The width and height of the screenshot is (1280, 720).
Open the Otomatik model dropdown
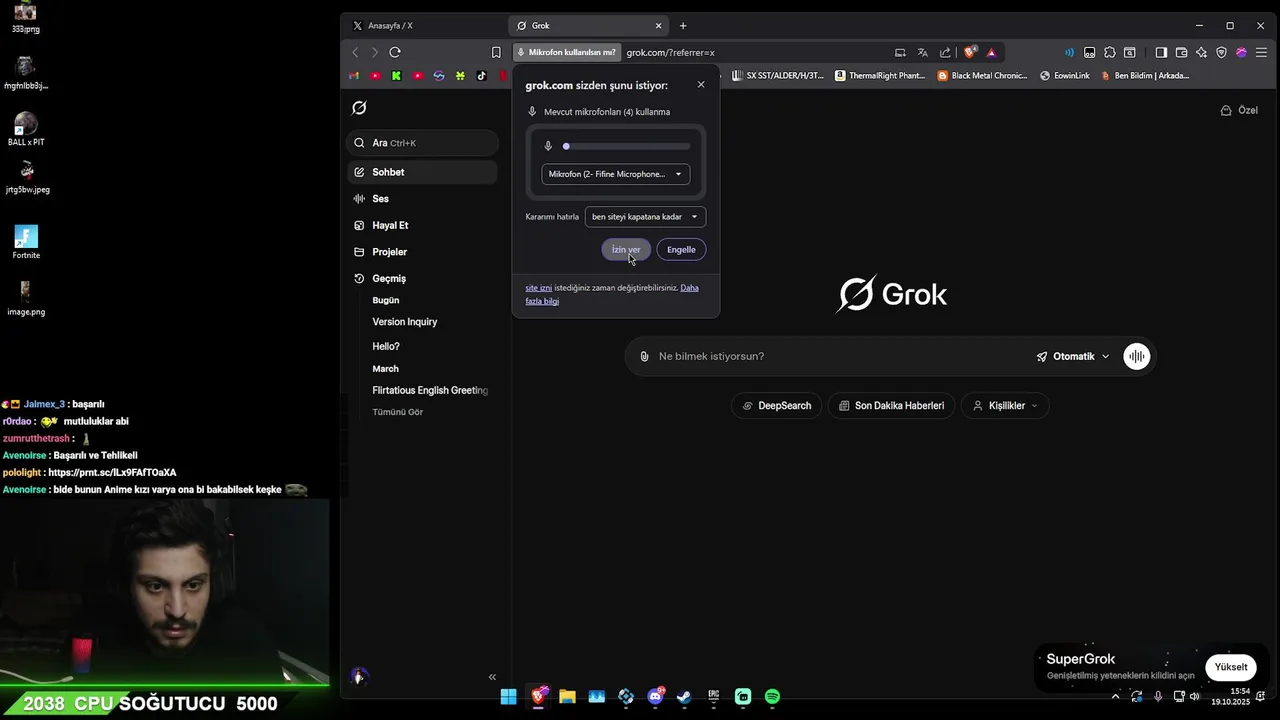tap(1073, 356)
